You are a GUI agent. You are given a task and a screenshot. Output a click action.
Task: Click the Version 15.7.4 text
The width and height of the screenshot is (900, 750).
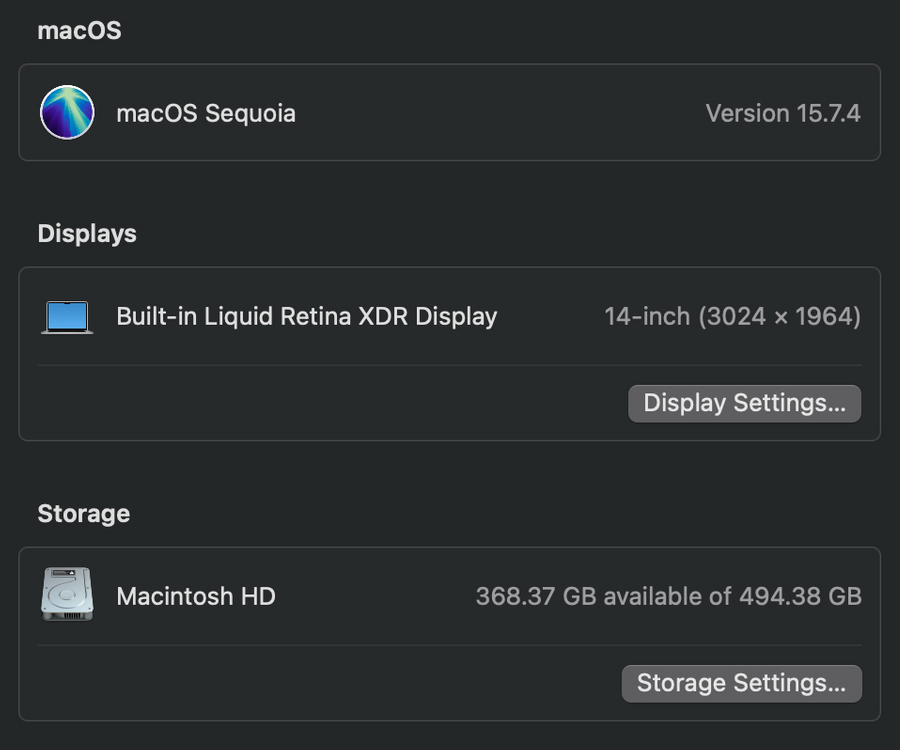[x=783, y=113]
